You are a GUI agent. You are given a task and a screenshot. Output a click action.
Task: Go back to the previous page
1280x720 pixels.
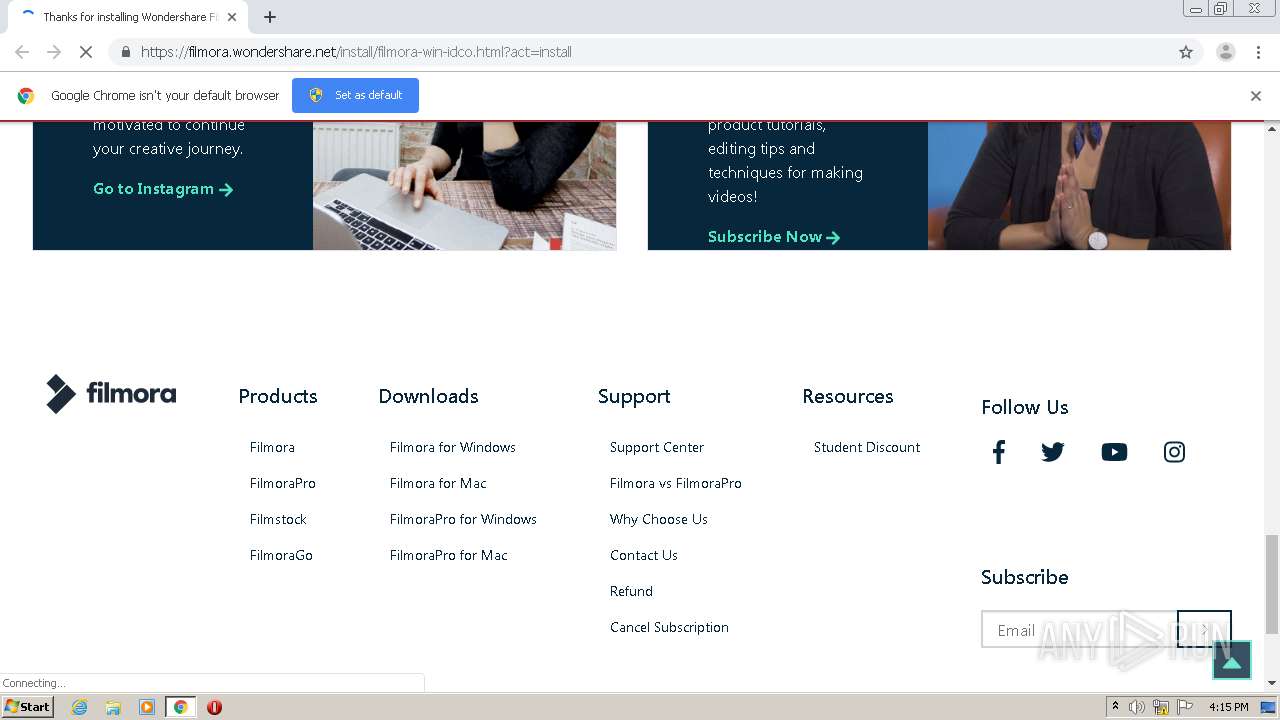22,52
